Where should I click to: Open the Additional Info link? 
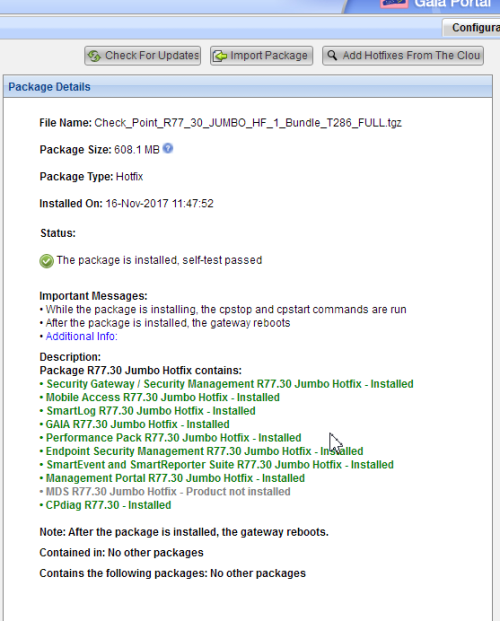pos(82,336)
